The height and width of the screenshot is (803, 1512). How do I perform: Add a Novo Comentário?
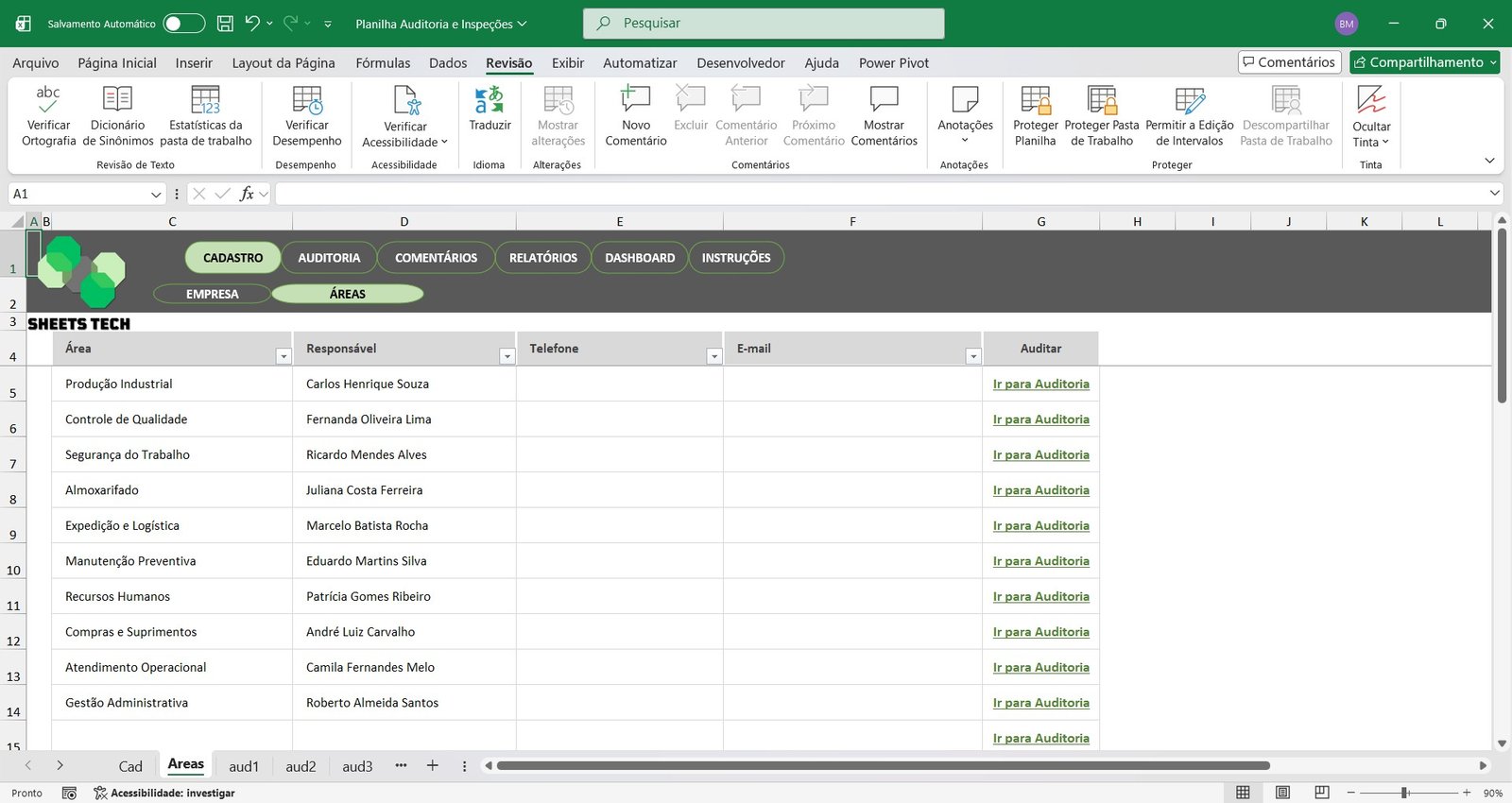pos(636,115)
